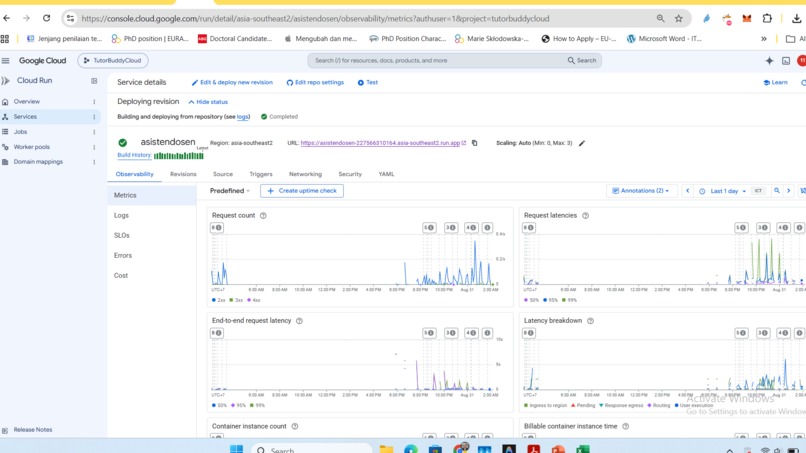Click the browser address bar URL
Screen dimensions: 806x453
tap(315, 19)
